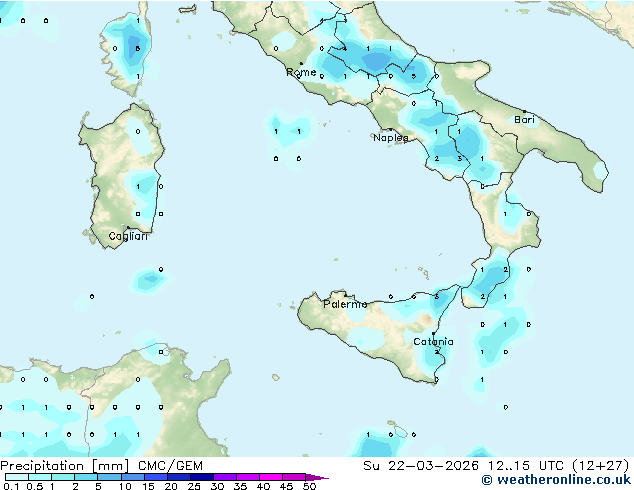634x490 pixels.
Task: Click the '35' legend scale value
Action: click(240, 486)
